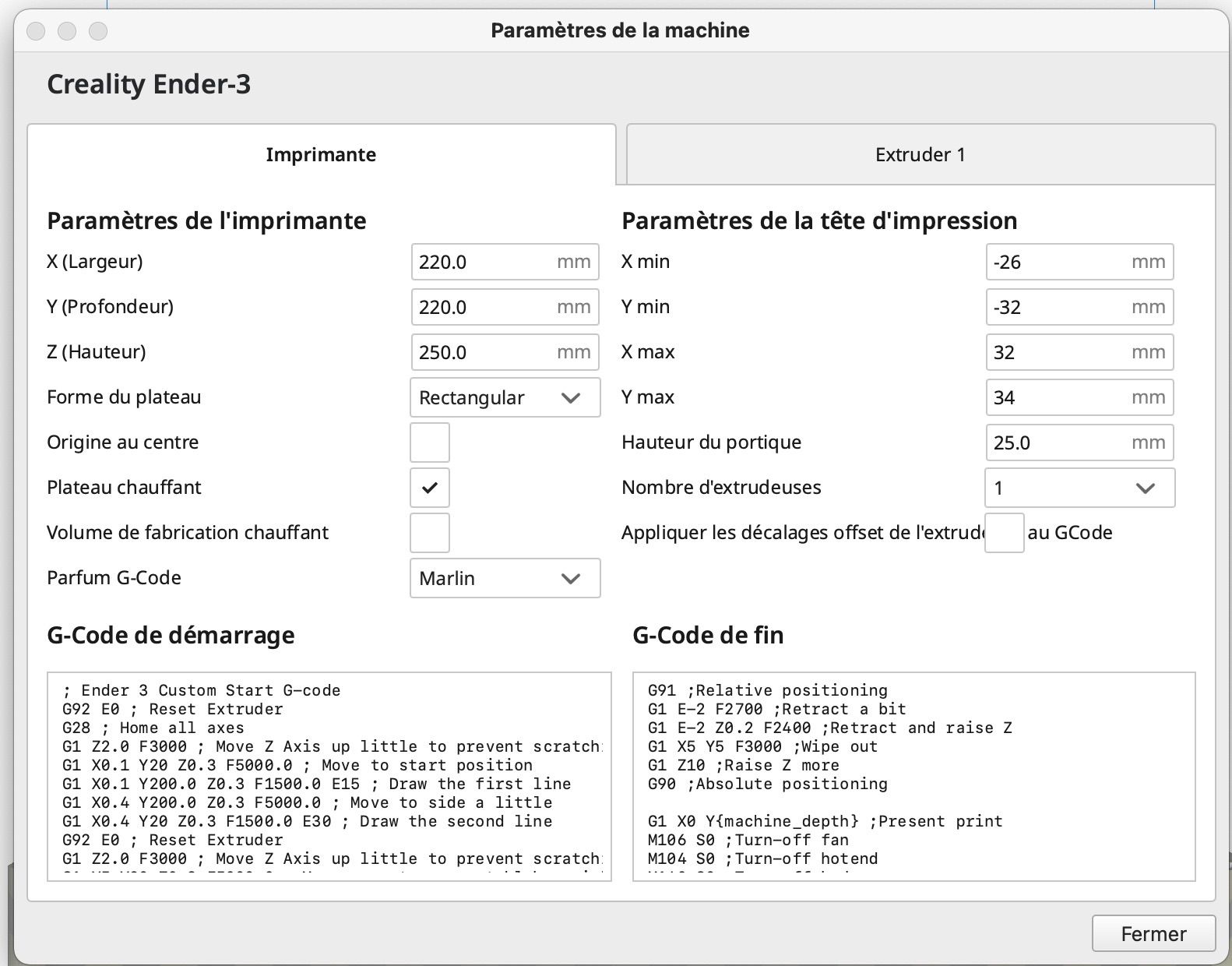Click the X min value field
Image resolution: width=1232 pixels, height=966 pixels.
pyautogui.click(x=1079, y=262)
